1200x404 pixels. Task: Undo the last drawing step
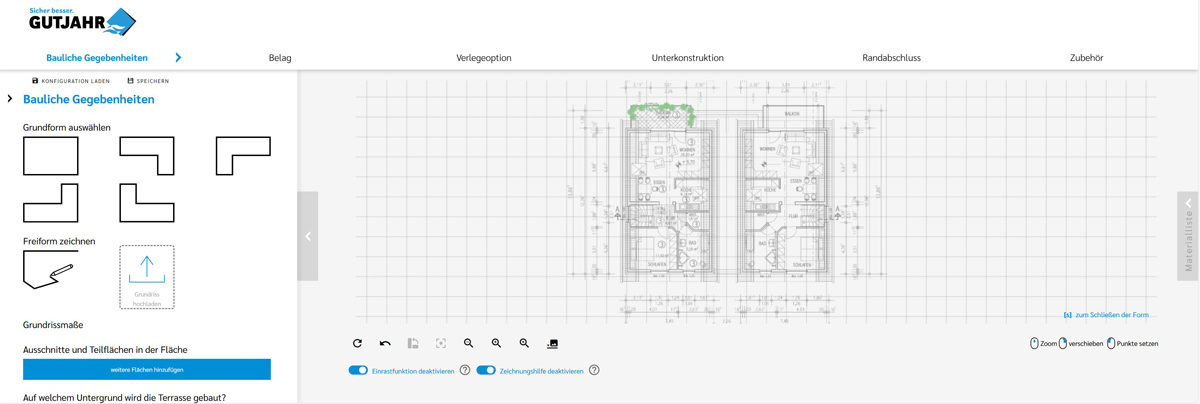[385, 343]
